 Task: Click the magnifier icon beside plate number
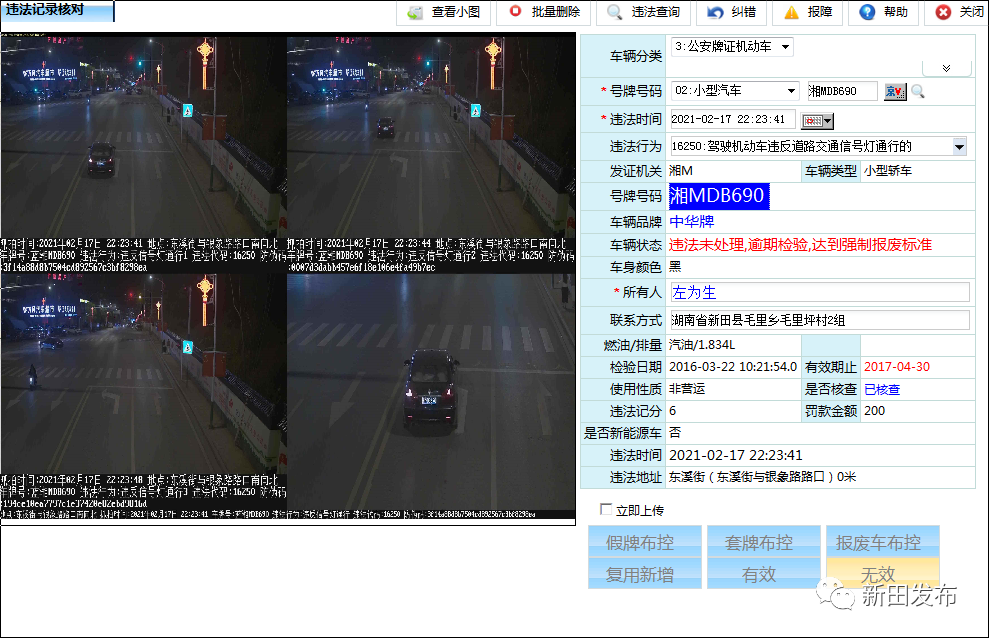point(918,91)
